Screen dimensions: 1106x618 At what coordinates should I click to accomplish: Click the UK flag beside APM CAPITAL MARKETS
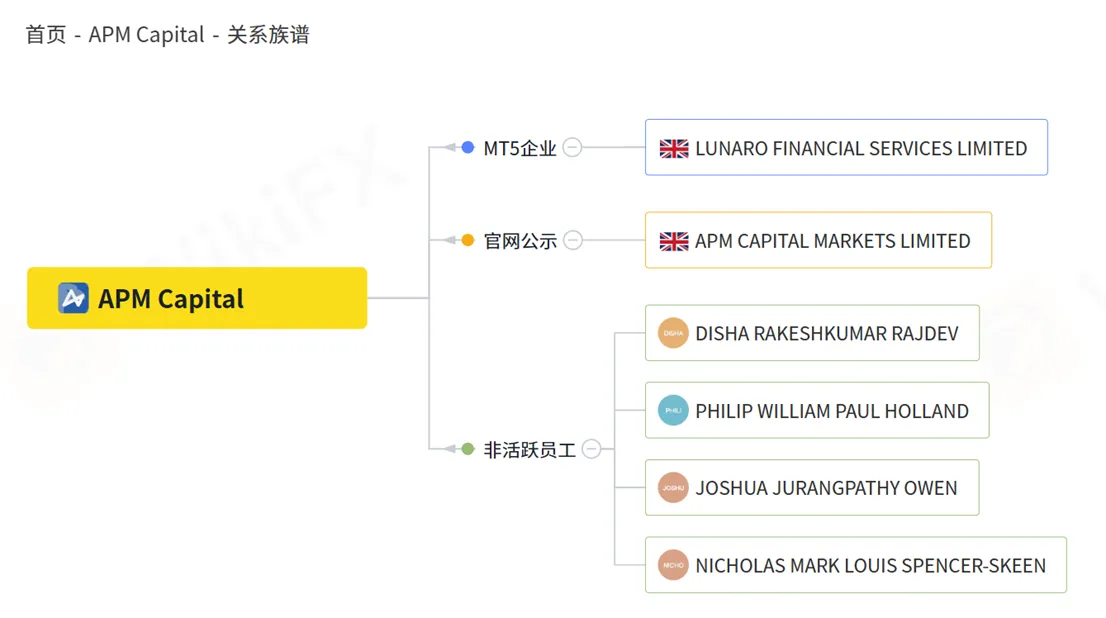coord(674,241)
